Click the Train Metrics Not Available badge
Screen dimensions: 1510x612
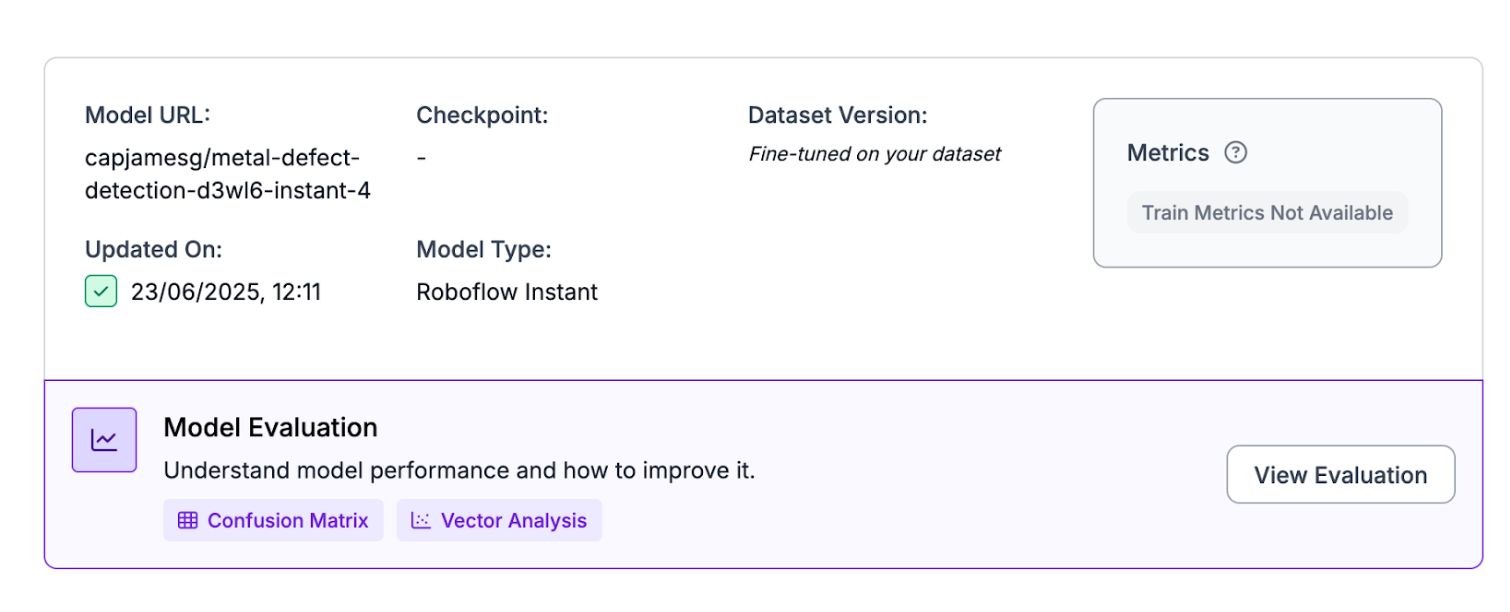pyautogui.click(x=1267, y=213)
